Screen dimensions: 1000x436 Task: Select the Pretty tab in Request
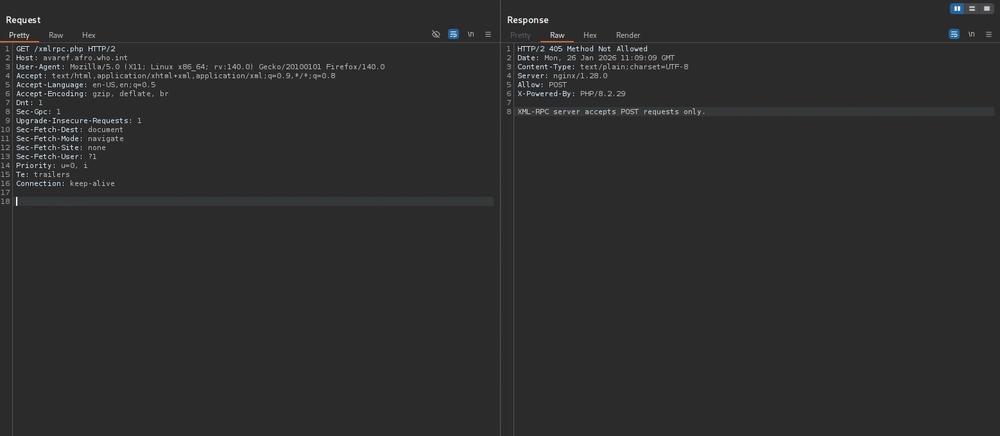tap(19, 35)
